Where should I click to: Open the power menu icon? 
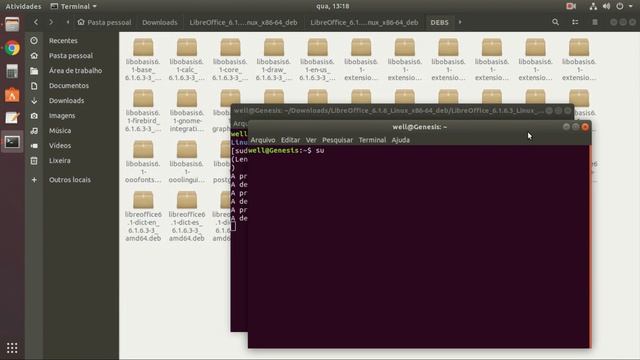[620, 6]
